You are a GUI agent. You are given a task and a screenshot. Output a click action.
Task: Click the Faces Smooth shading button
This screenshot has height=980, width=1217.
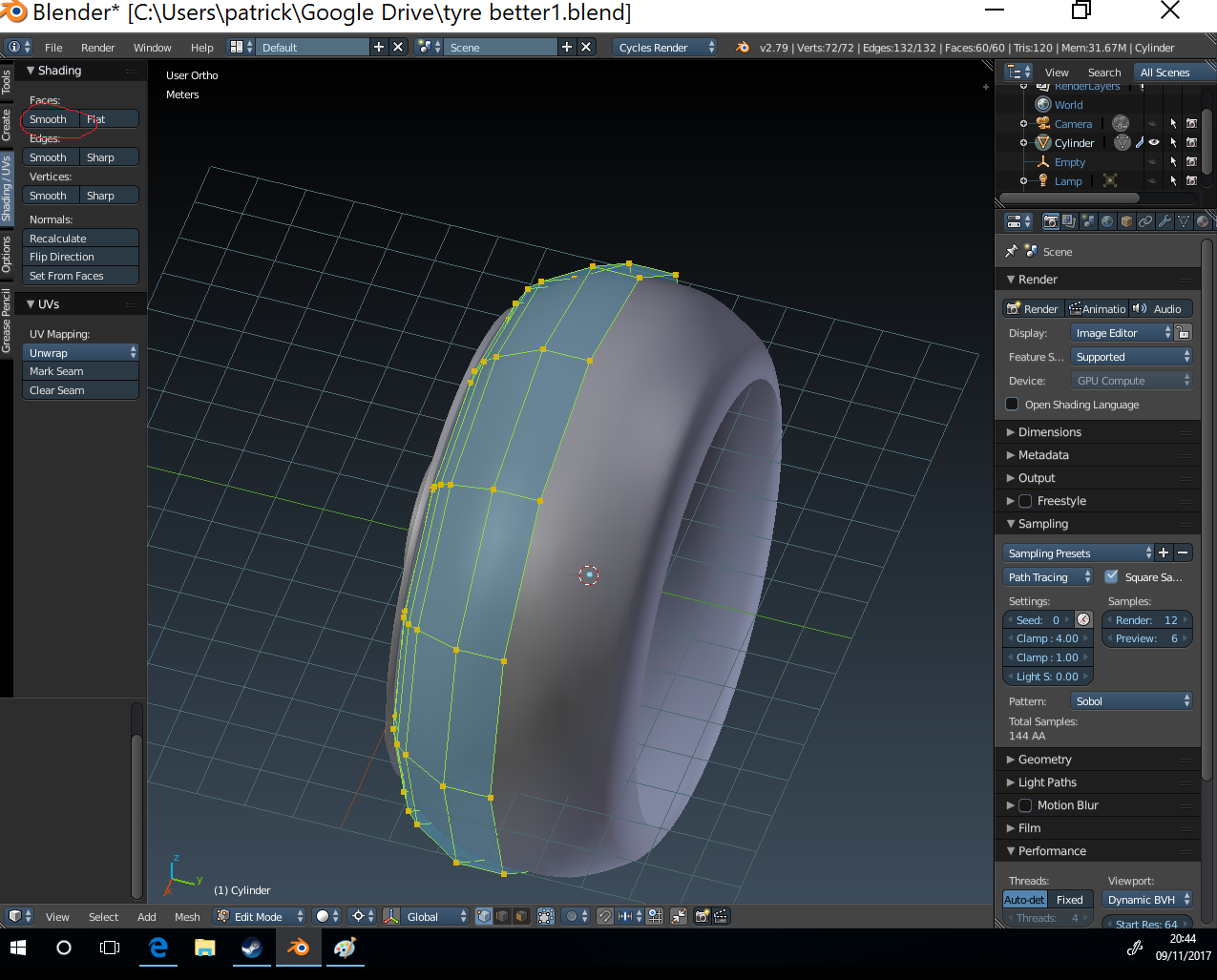(x=52, y=118)
